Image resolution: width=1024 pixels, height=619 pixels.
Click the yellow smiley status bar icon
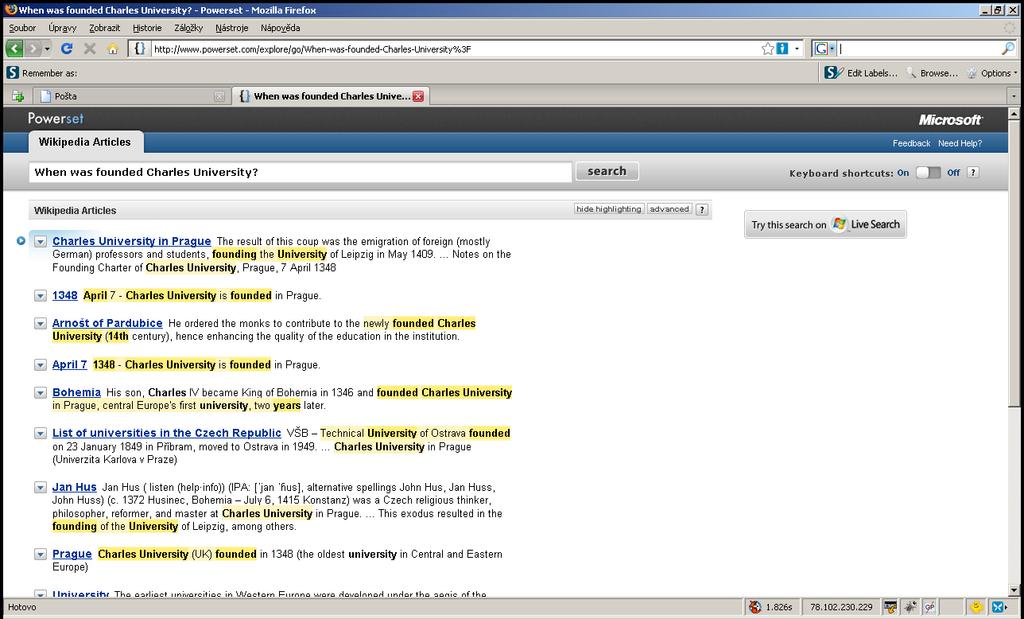977,607
